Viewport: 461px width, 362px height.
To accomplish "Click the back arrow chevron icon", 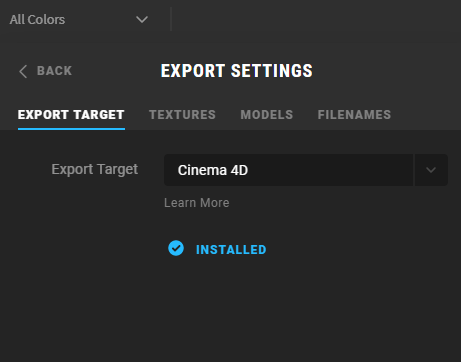I will pyautogui.click(x=23, y=71).
